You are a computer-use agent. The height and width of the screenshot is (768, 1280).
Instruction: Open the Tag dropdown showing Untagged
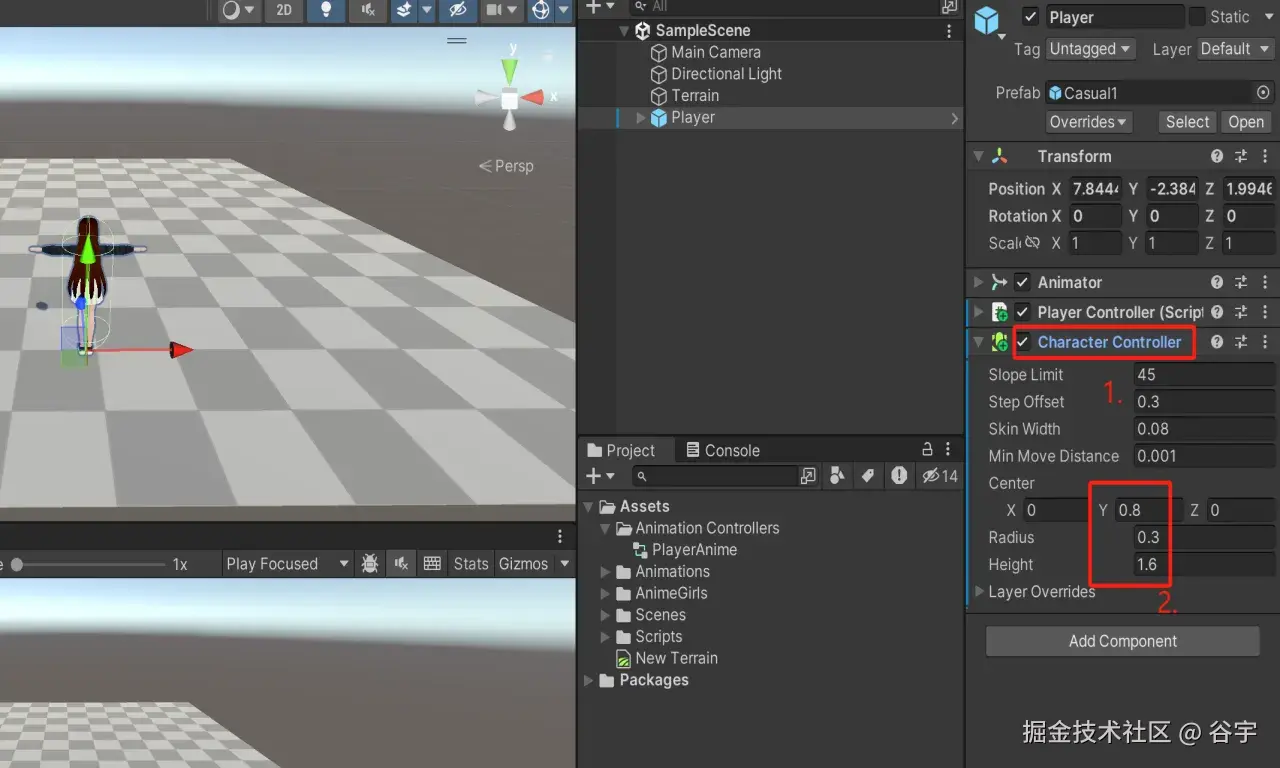pyautogui.click(x=1090, y=49)
